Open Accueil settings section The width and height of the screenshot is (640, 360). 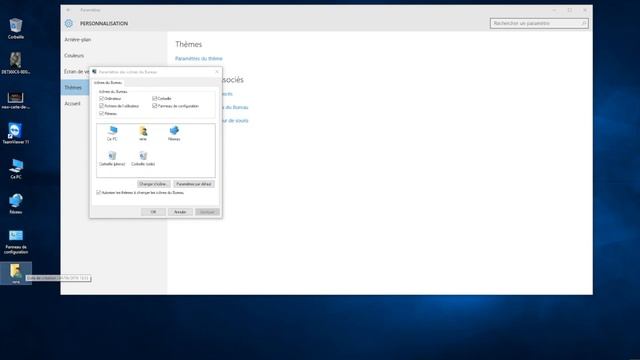(x=72, y=104)
